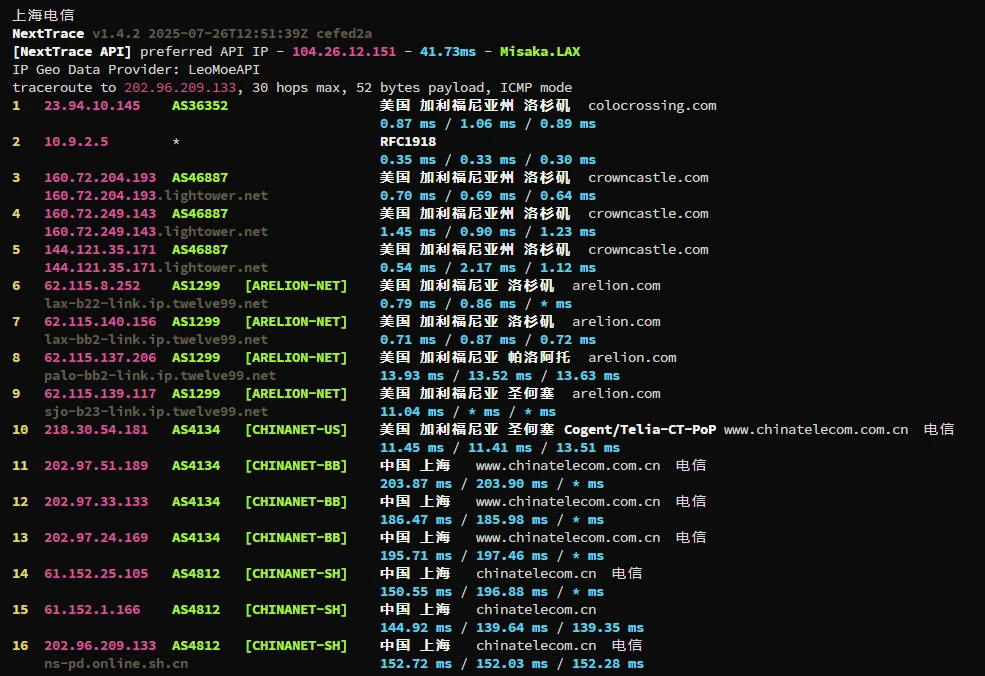Click the IP address 218.30.54.181
Viewport: 985px width, 676px height.
pos(96,429)
